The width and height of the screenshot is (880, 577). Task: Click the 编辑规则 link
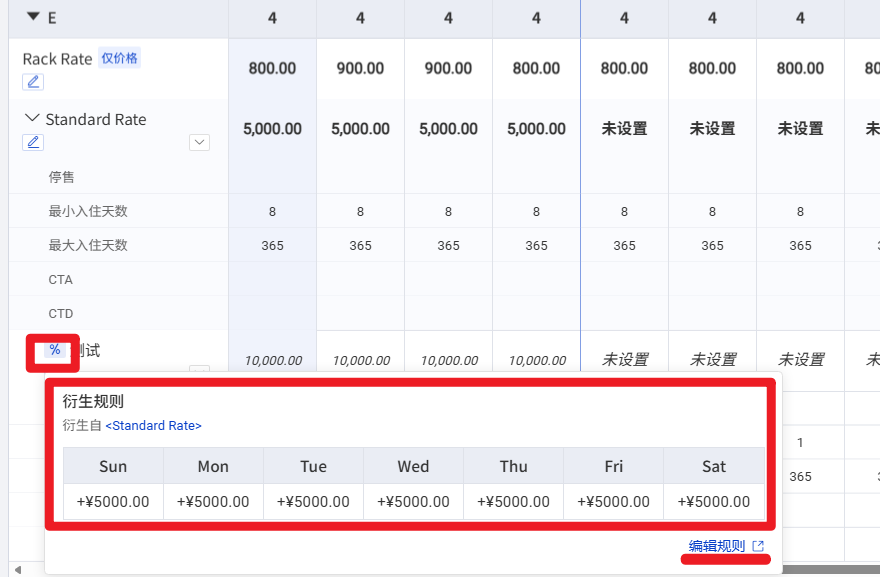pos(717,546)
